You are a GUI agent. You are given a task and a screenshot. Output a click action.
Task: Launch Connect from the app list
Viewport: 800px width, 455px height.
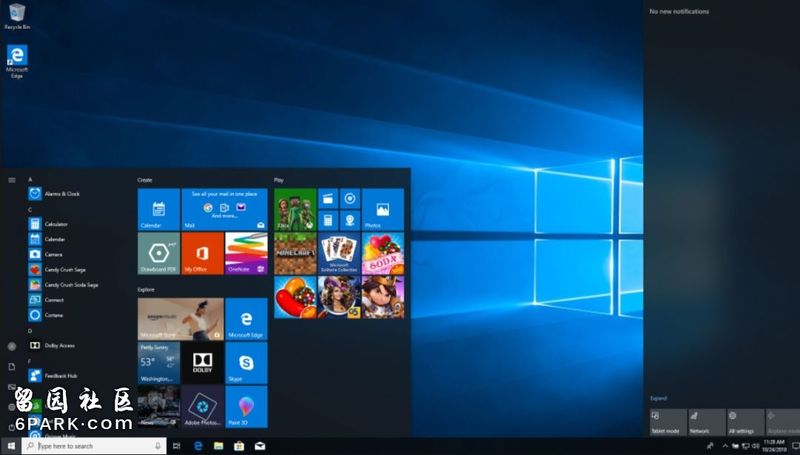[x=46, y=300]
